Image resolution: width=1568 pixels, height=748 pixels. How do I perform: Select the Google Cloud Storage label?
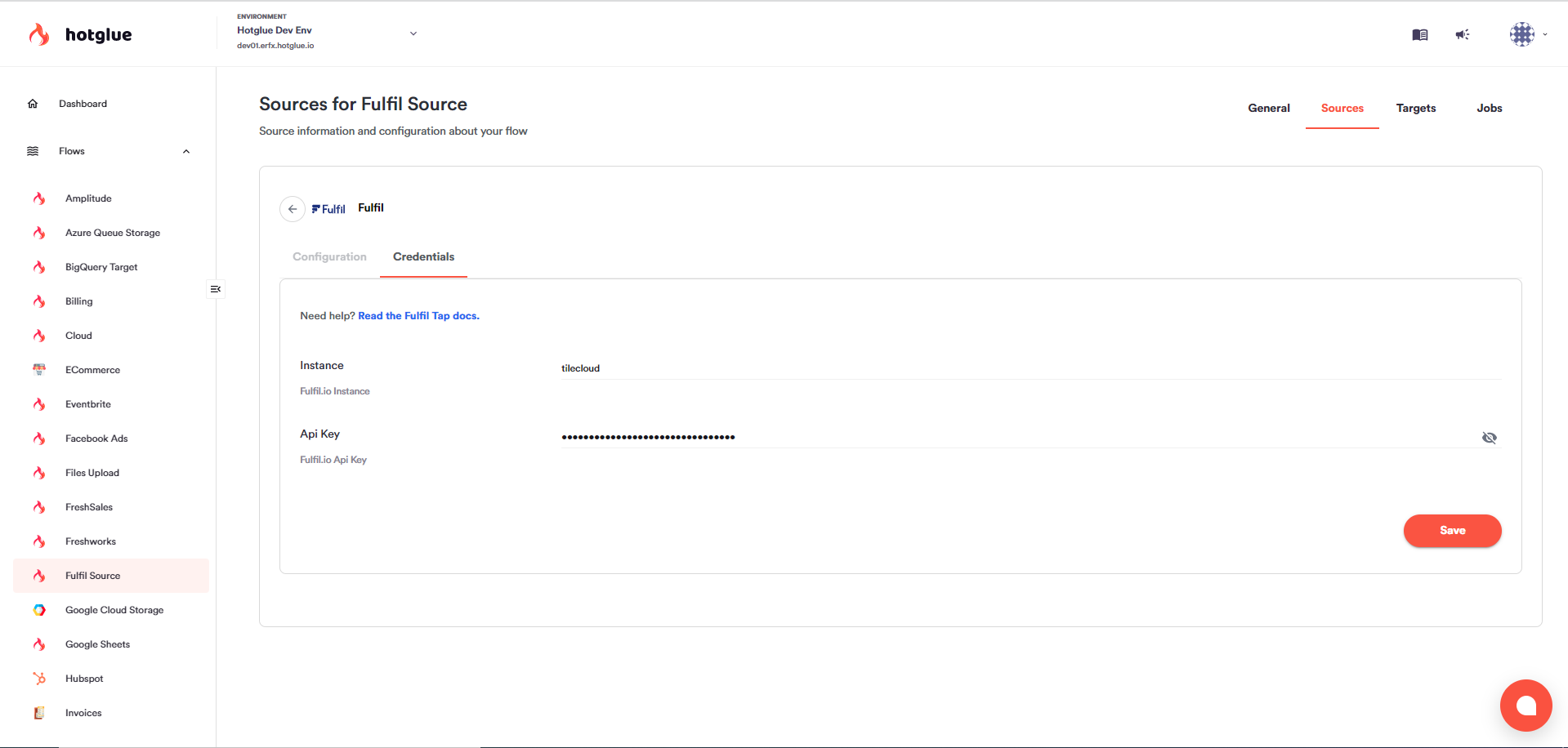click(x=114, y=610)
